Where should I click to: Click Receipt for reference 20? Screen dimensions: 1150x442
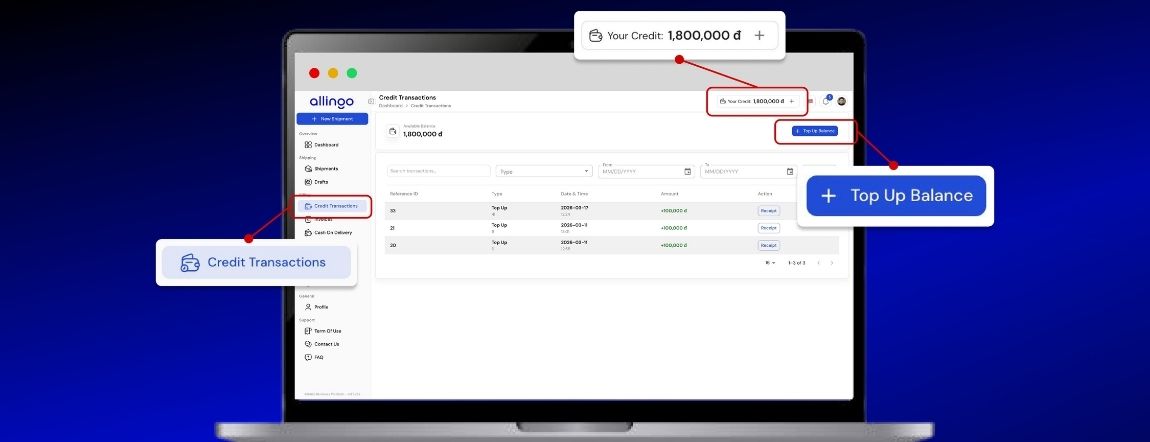[768, 246]
